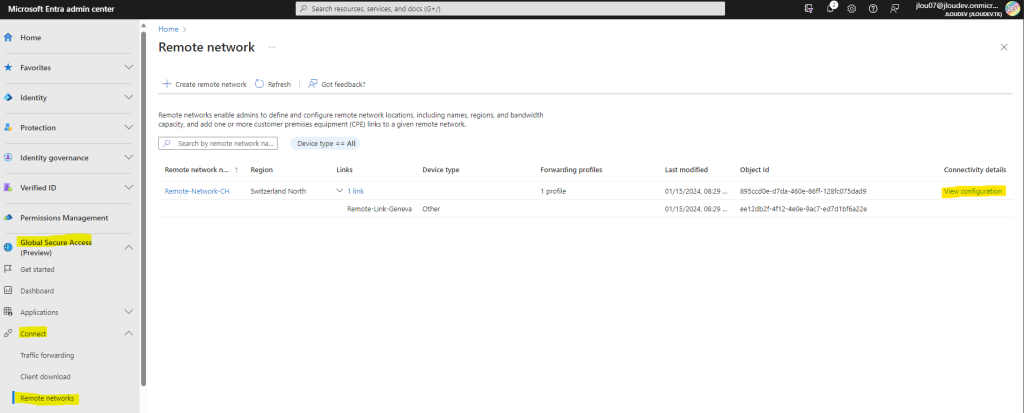
Task: Expand the Applications chevron
Action: (129, 312)
